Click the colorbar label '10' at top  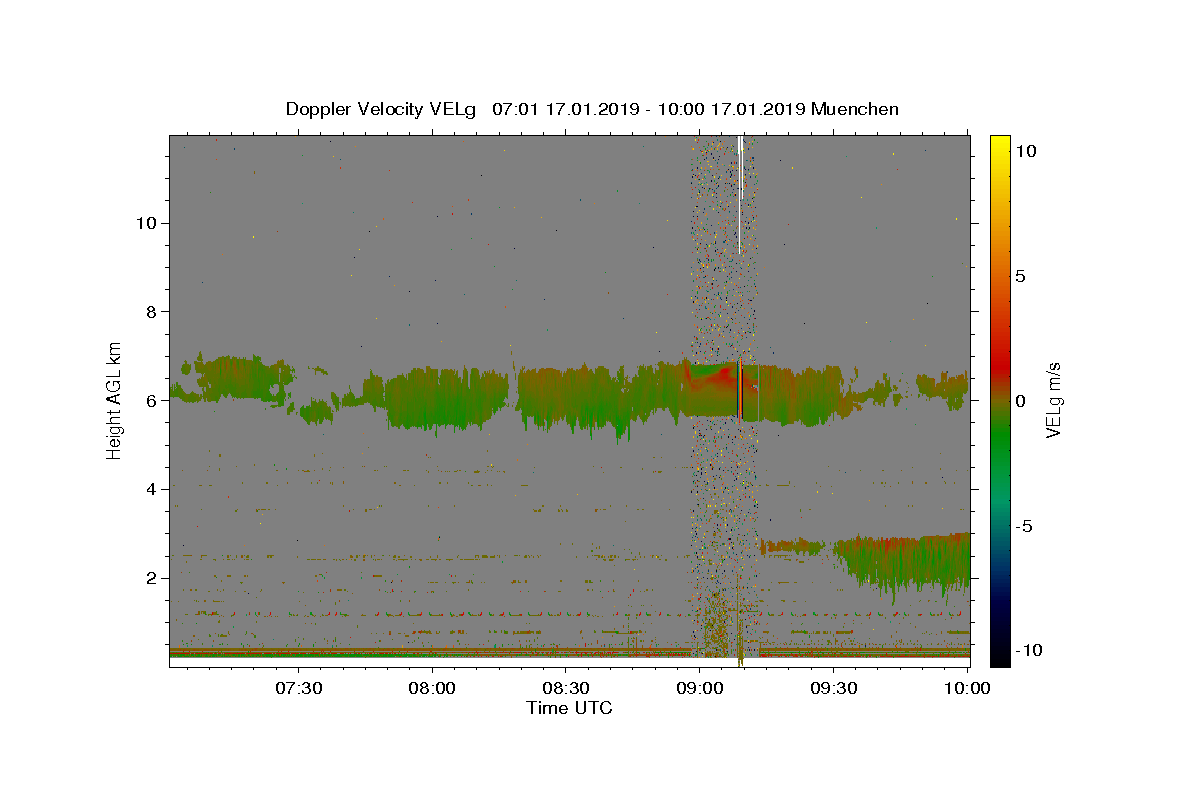[x=1026, y=151]
